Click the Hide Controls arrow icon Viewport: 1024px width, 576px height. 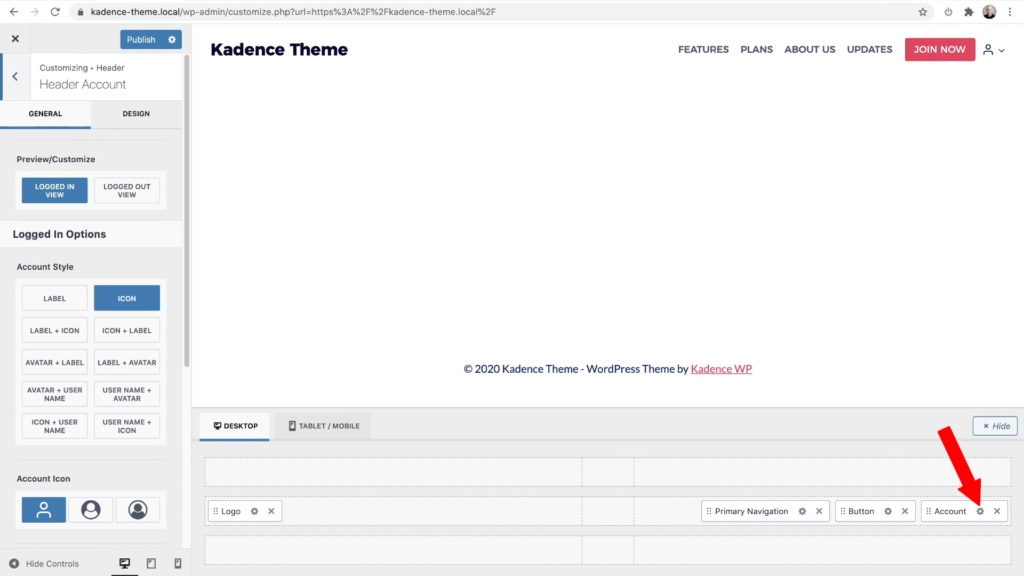coord(14,564)
